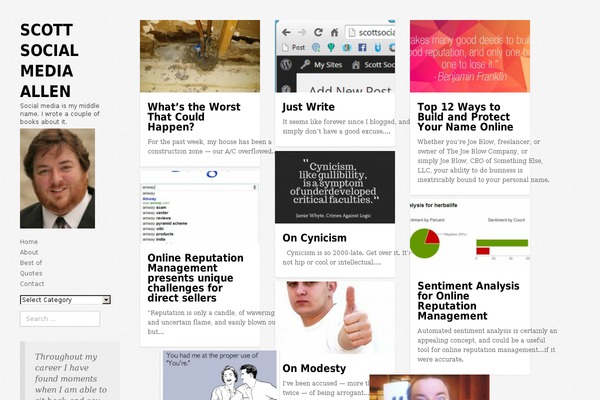Open "Sentiment Analysis for Online Reputation Management" post
Image resolution: width=600 pixels, height=400 pixels.
468,301
